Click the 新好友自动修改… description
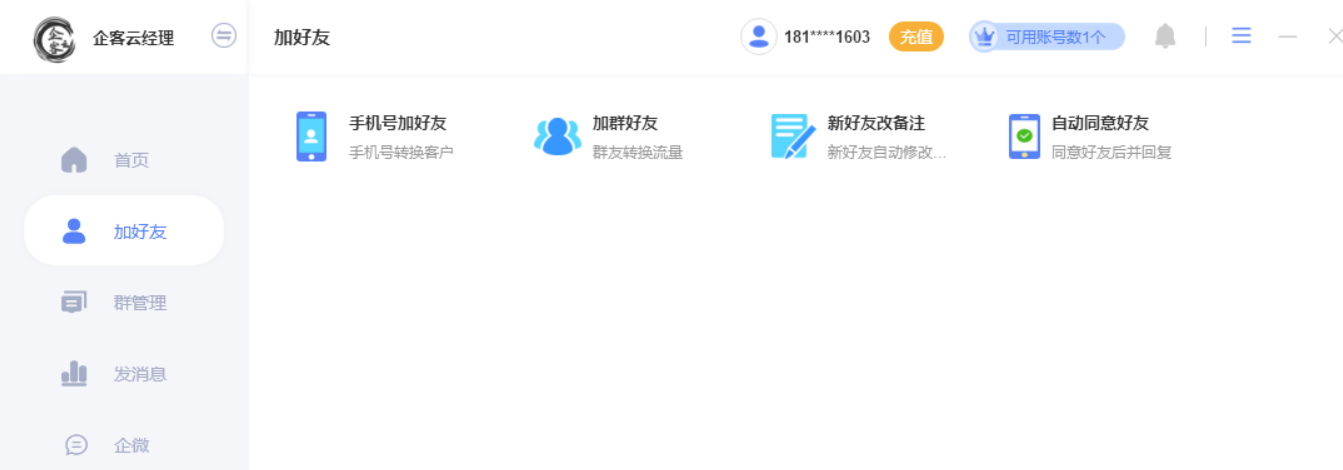Image resolution: width=1343 pixels, height=470 pixels. [x=886, y=153]
